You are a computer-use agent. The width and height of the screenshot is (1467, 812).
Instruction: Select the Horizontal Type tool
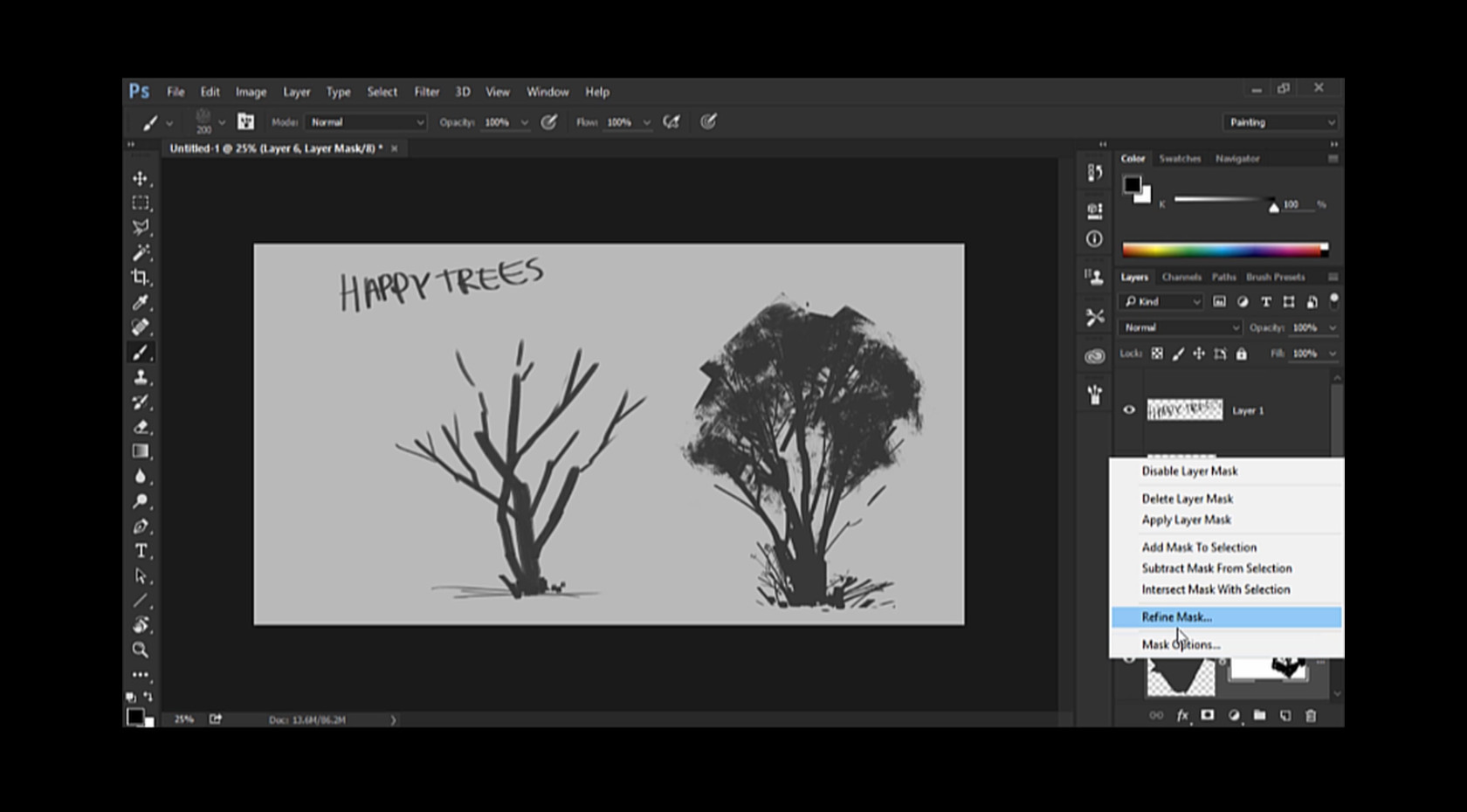point(140,551)
